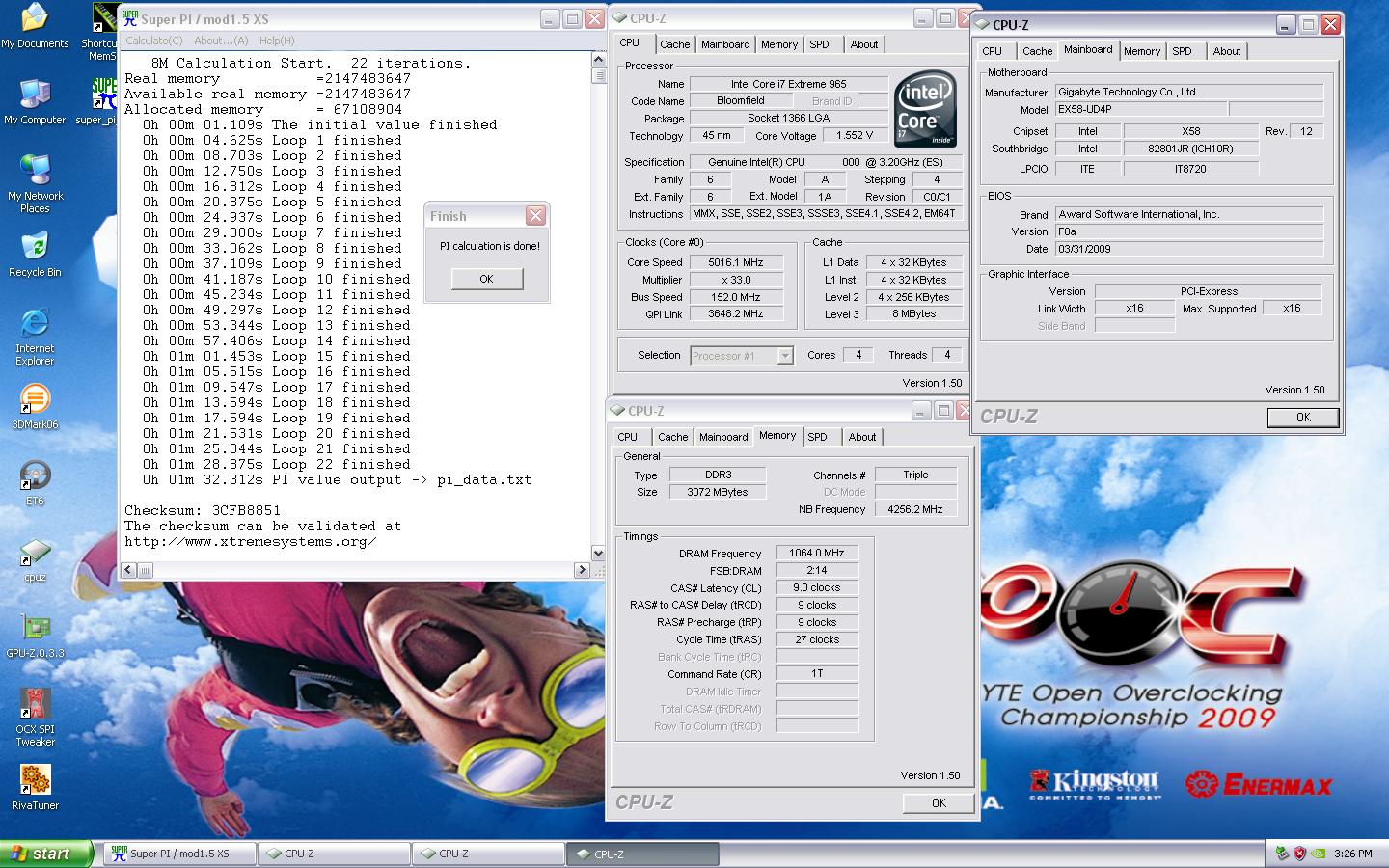Click the Command Rate 1T value
This screenshot has width=1389, height=868.
click(817, 673)
